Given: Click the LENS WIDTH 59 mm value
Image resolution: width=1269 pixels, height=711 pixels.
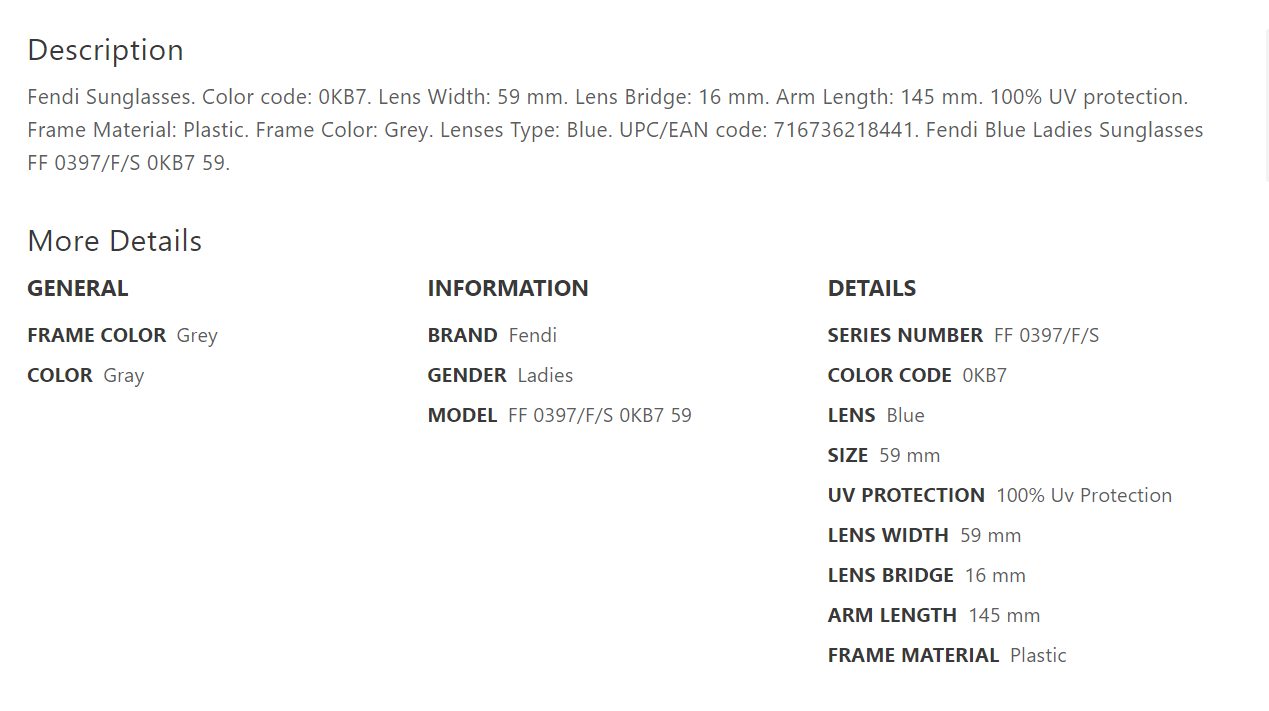Looking at the screenshot, I should click(x=990, y=535).
